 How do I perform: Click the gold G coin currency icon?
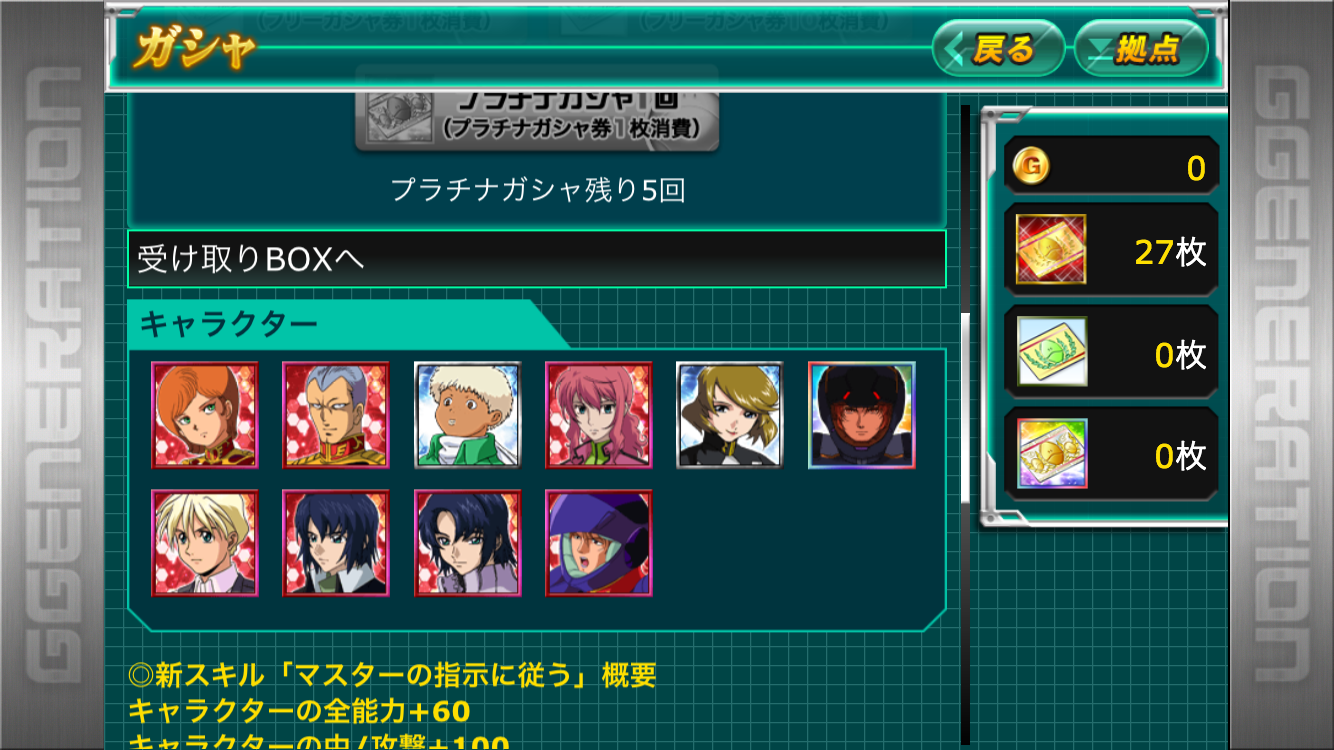click(1032, 166)
